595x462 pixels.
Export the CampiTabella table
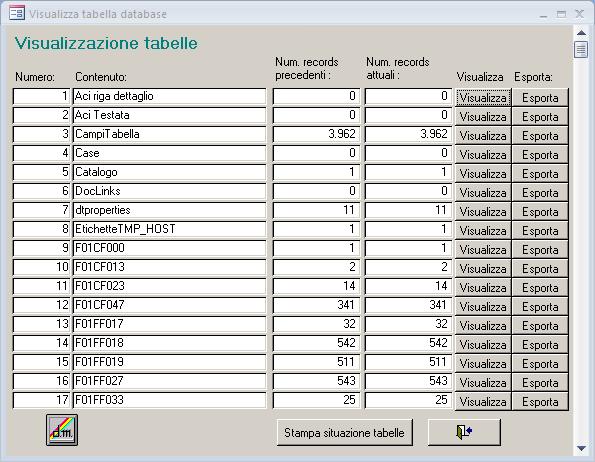pos(540,135)
